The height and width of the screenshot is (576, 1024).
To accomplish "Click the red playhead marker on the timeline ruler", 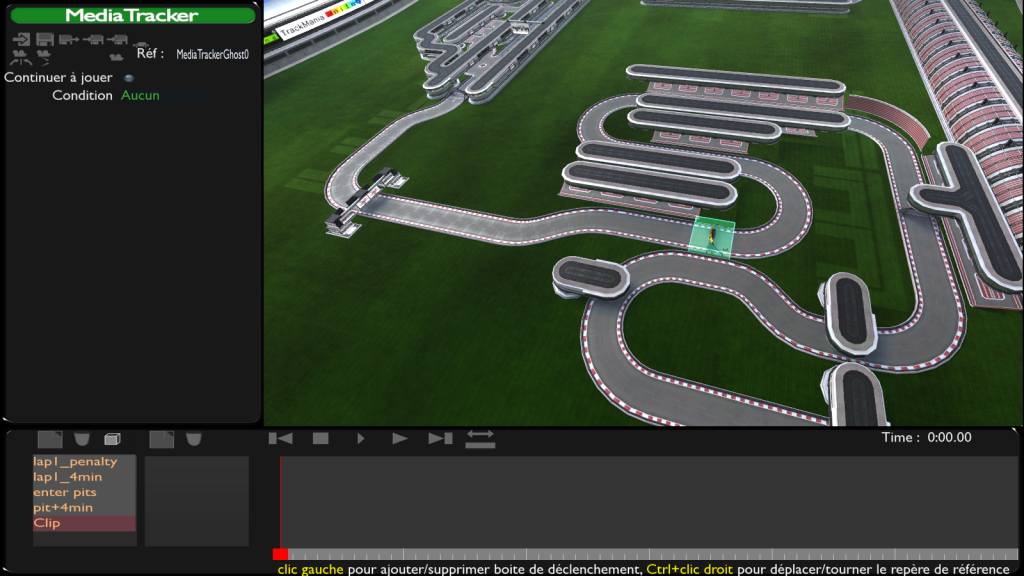I will 280,554.
